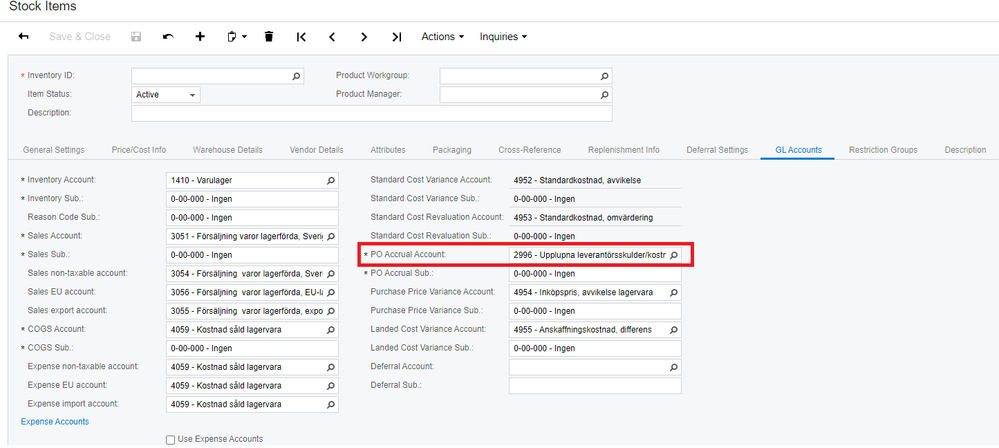Click '4952 - Standardkostnad, avvikelse' value
The image size is (999, 448).
[577, 180]
